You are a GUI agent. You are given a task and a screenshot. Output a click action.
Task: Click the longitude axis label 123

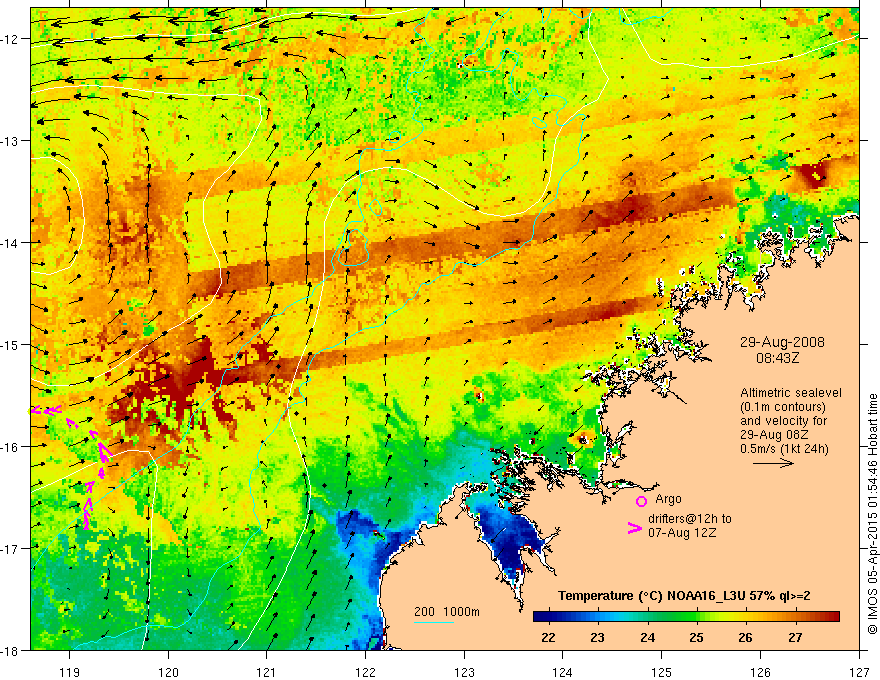click(464, 672)
